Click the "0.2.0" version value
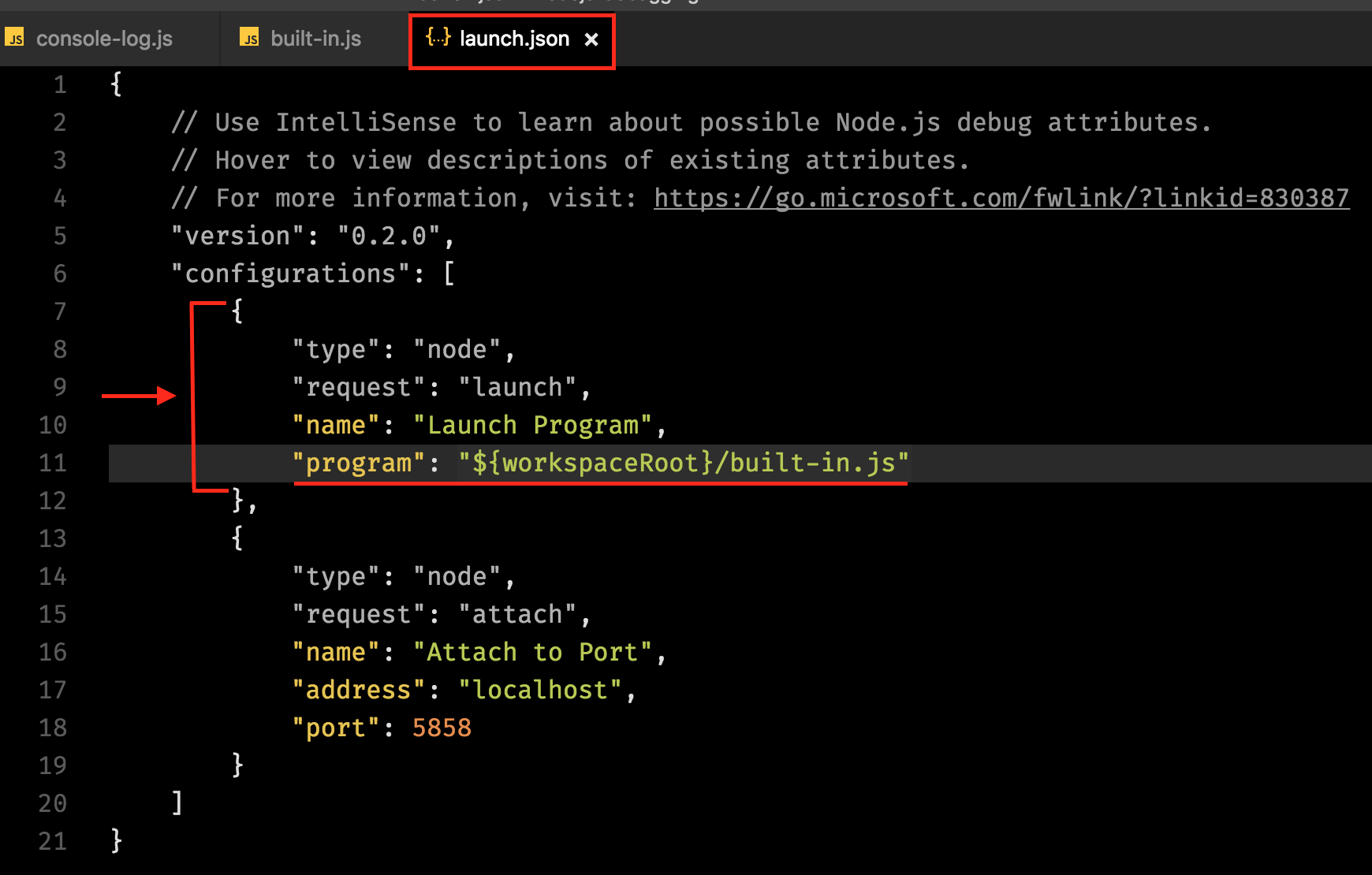 (389, 236)
